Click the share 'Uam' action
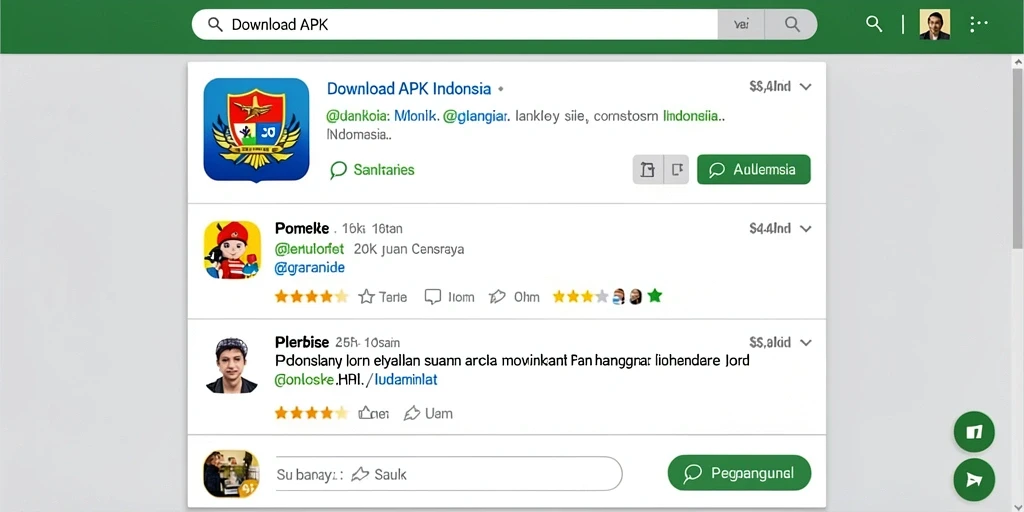Viewport: 1024px width, 512px height. [428, 413]
